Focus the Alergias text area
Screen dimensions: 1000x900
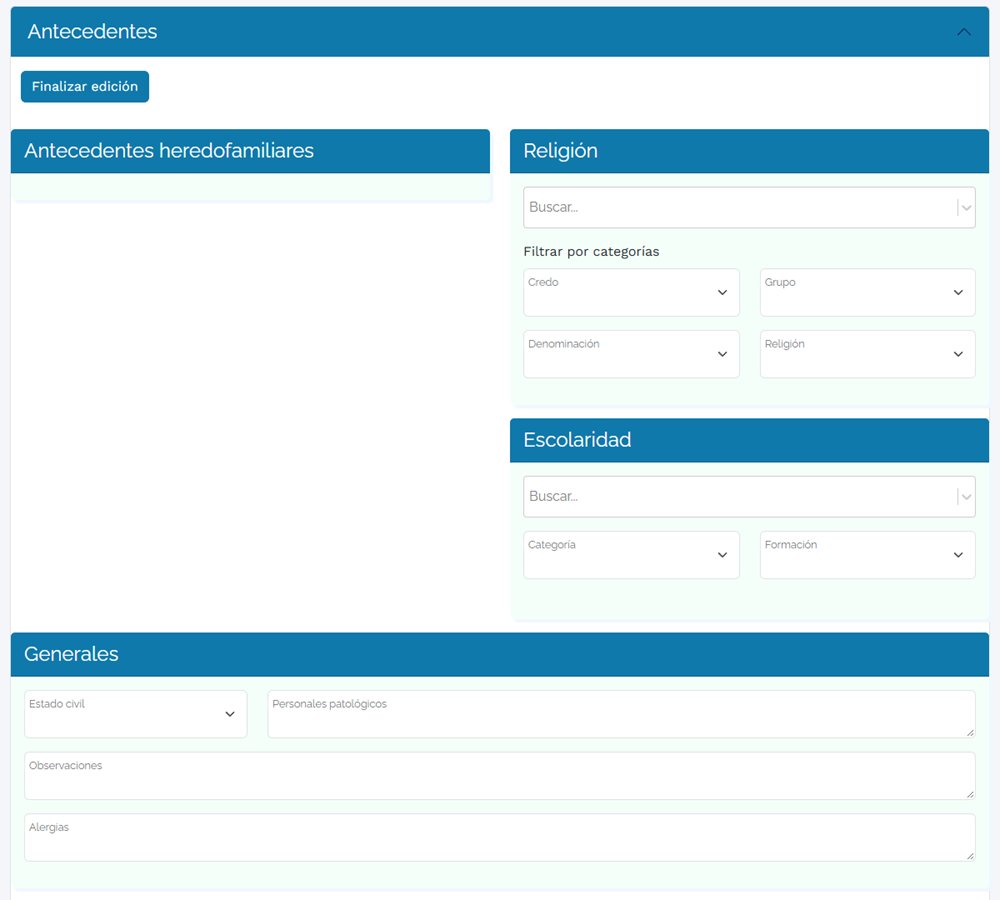pos(500,837)
